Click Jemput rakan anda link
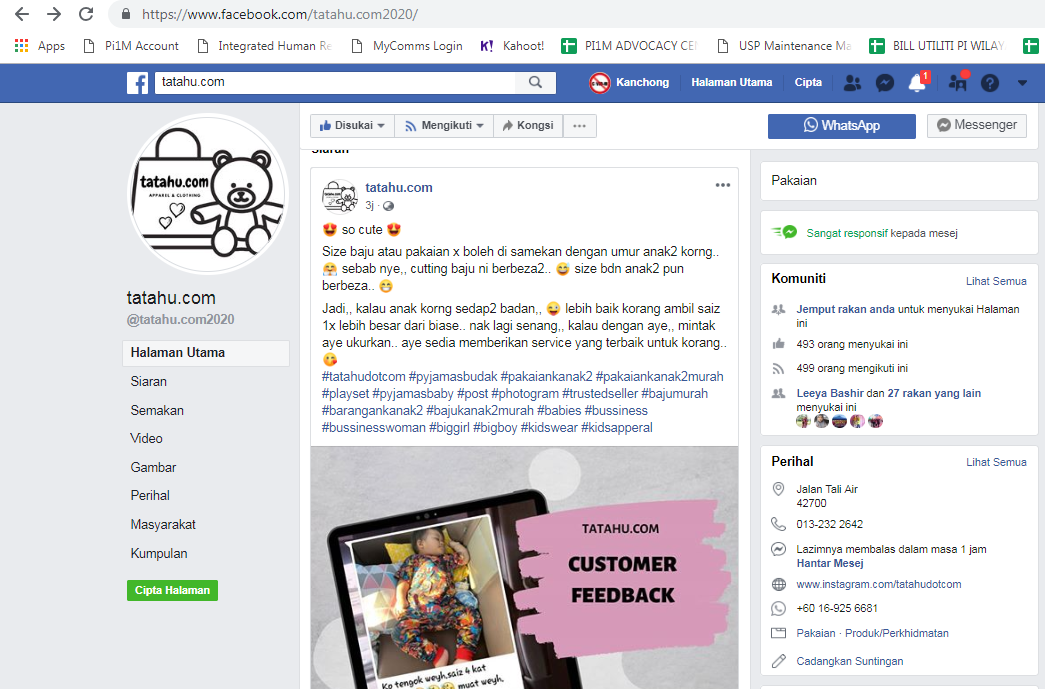Image resolution: width=1045 pixels, height=689 pixels. tap(846, 309)
